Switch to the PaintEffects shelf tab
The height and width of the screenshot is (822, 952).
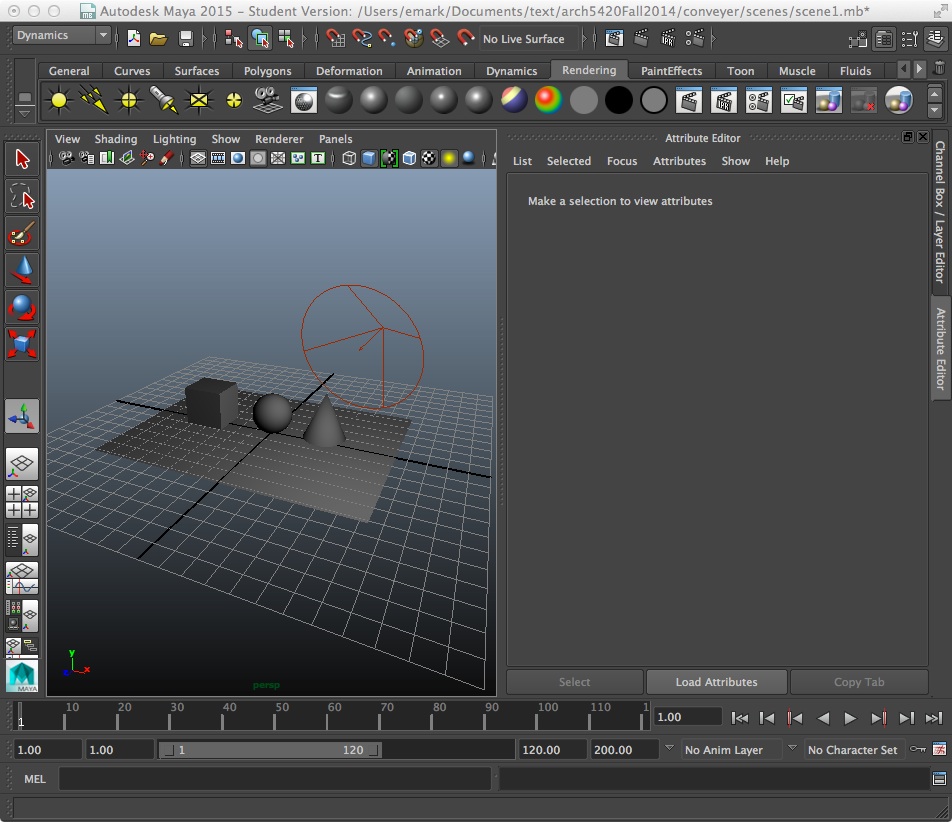(x=672, y=71)
